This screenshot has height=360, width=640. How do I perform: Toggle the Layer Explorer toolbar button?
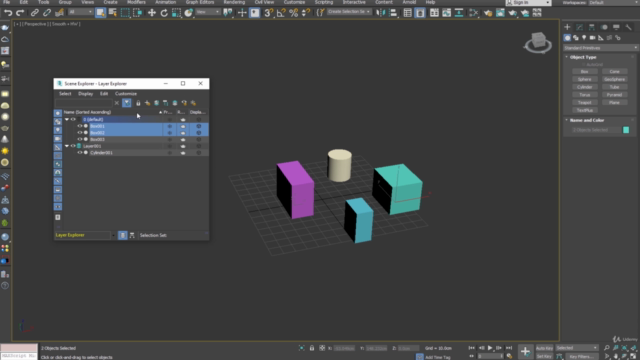click(x=420, y=13)
